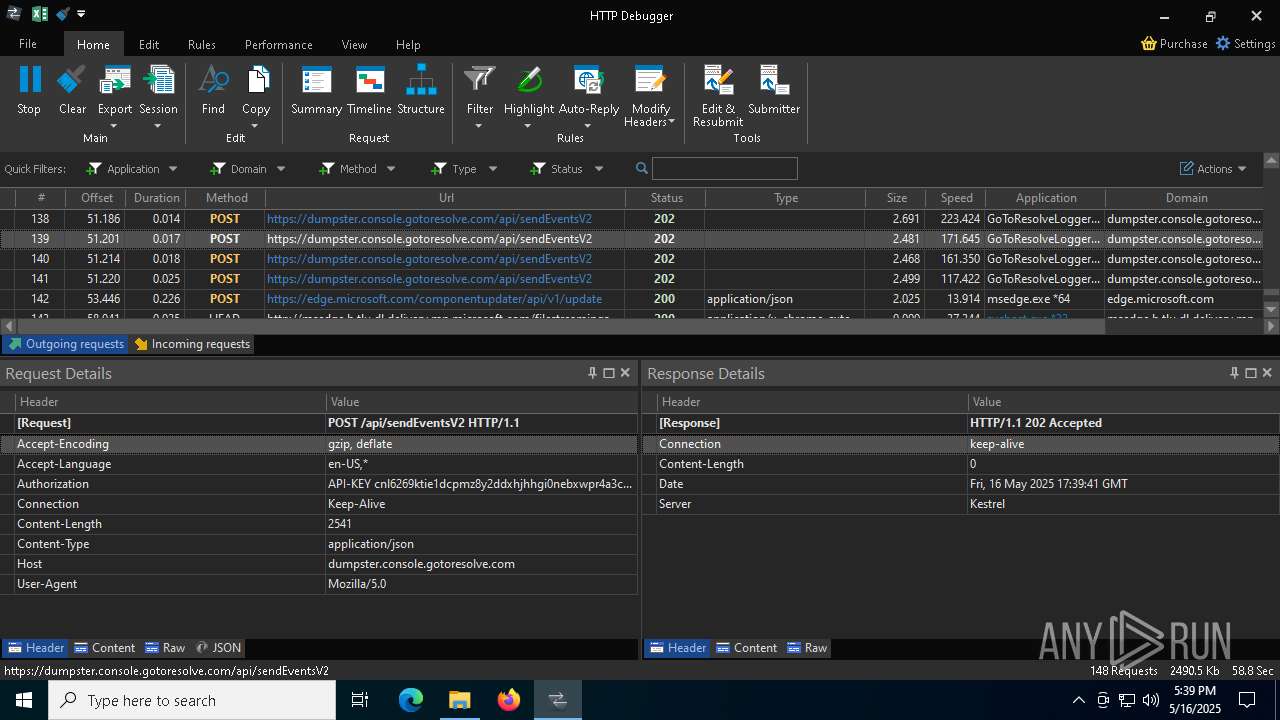Switch to the Help ribbon tab
The height and width of the screenshot is (720, 1280).
(408, 44)
